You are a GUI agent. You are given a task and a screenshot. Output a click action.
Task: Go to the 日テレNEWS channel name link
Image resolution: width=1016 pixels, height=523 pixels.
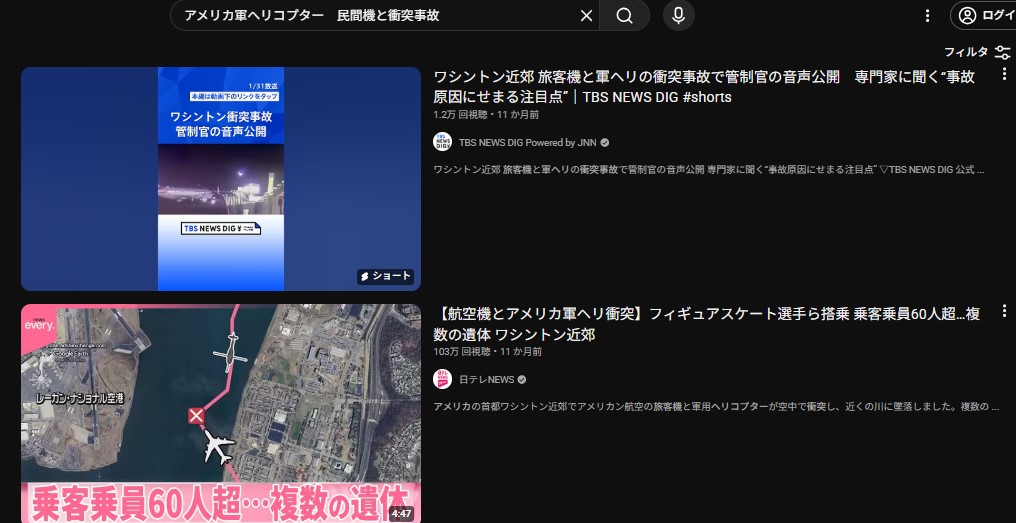click(x=487, y=380)
